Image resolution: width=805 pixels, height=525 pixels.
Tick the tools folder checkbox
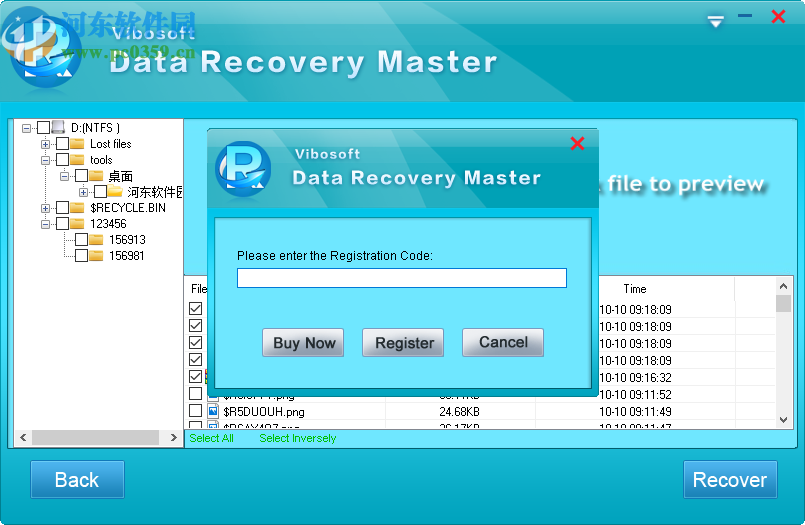[63, 160]
